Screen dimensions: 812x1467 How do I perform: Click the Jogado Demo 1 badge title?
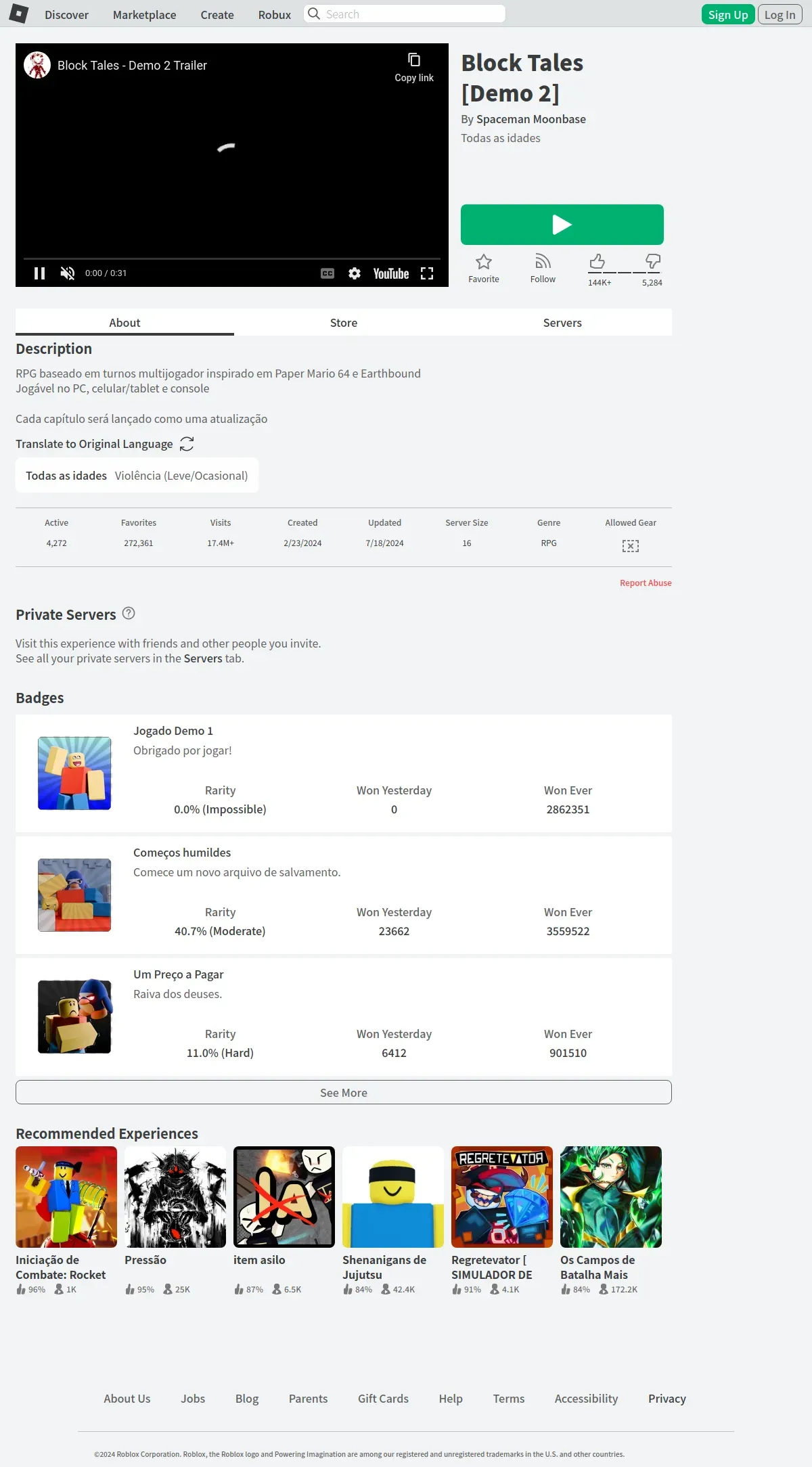coord(173,731)
